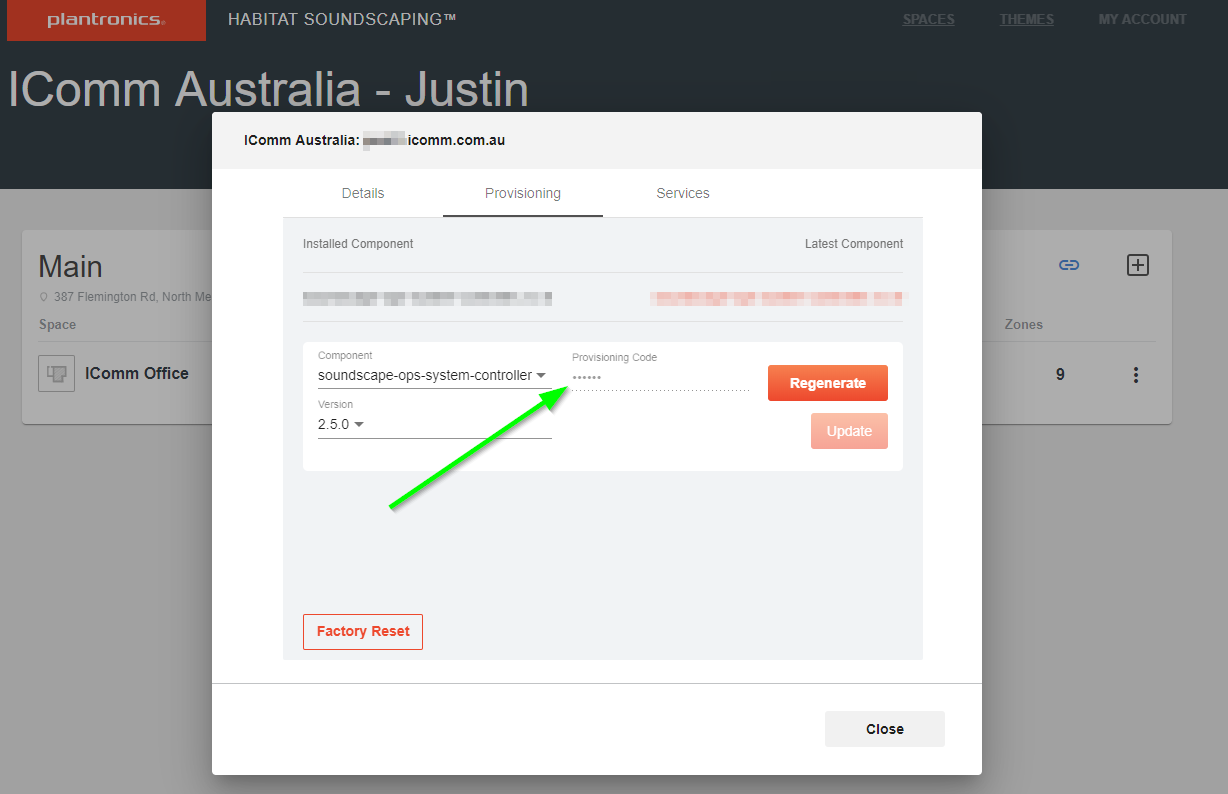Image resolution: width=1228 pixels, height=794 pixels.
Task: Click the HABITAT SOUNDSCAPING title
Action: [x=342, y=19]
